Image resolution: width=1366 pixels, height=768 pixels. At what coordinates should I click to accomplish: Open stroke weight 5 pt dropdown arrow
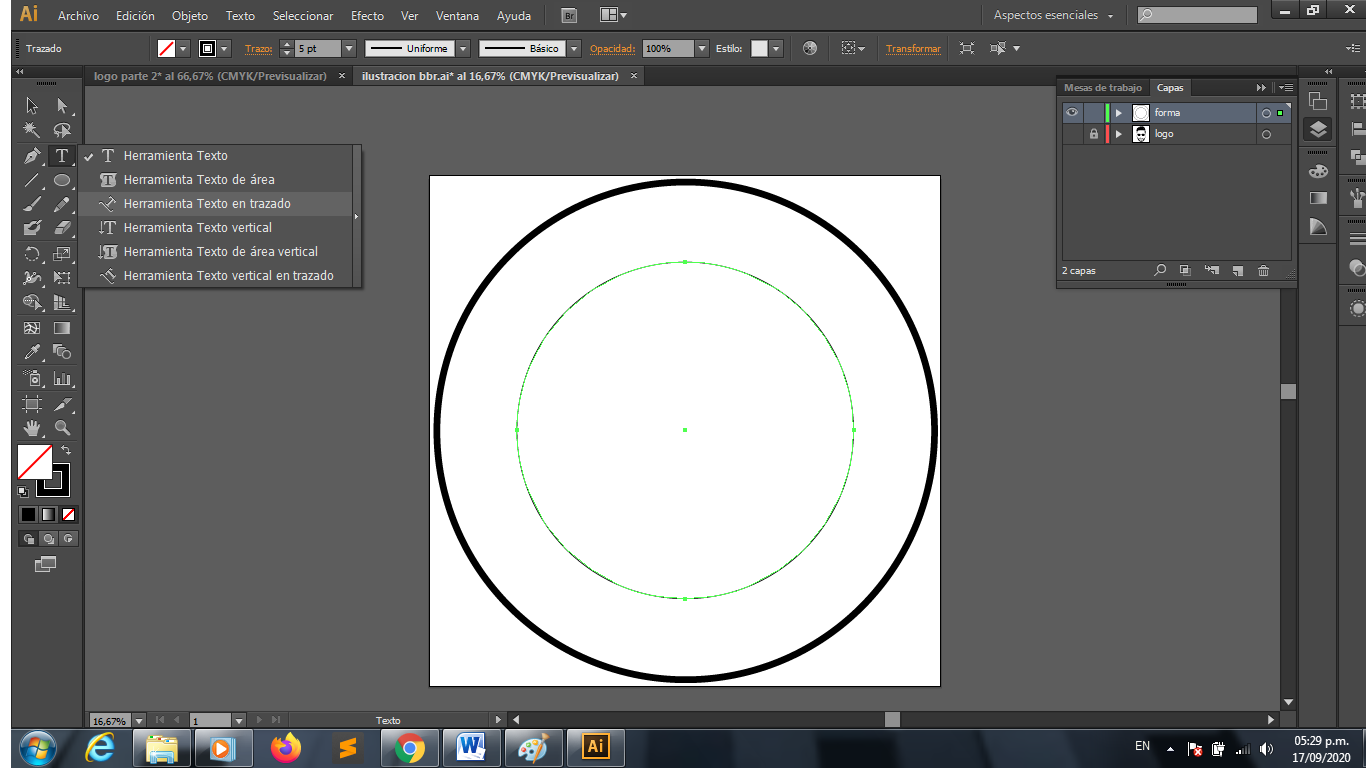(x=349, y=48)
